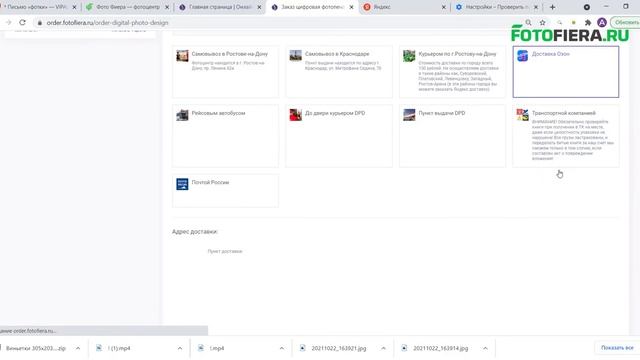Open downloaded 20211022_163921.jpg file
This screenshot has height=360, width=640.
(339, 348)
